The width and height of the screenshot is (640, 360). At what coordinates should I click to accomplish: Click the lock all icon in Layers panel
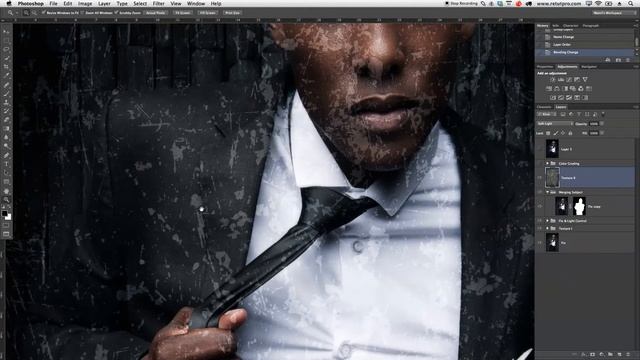coord(570,133)
